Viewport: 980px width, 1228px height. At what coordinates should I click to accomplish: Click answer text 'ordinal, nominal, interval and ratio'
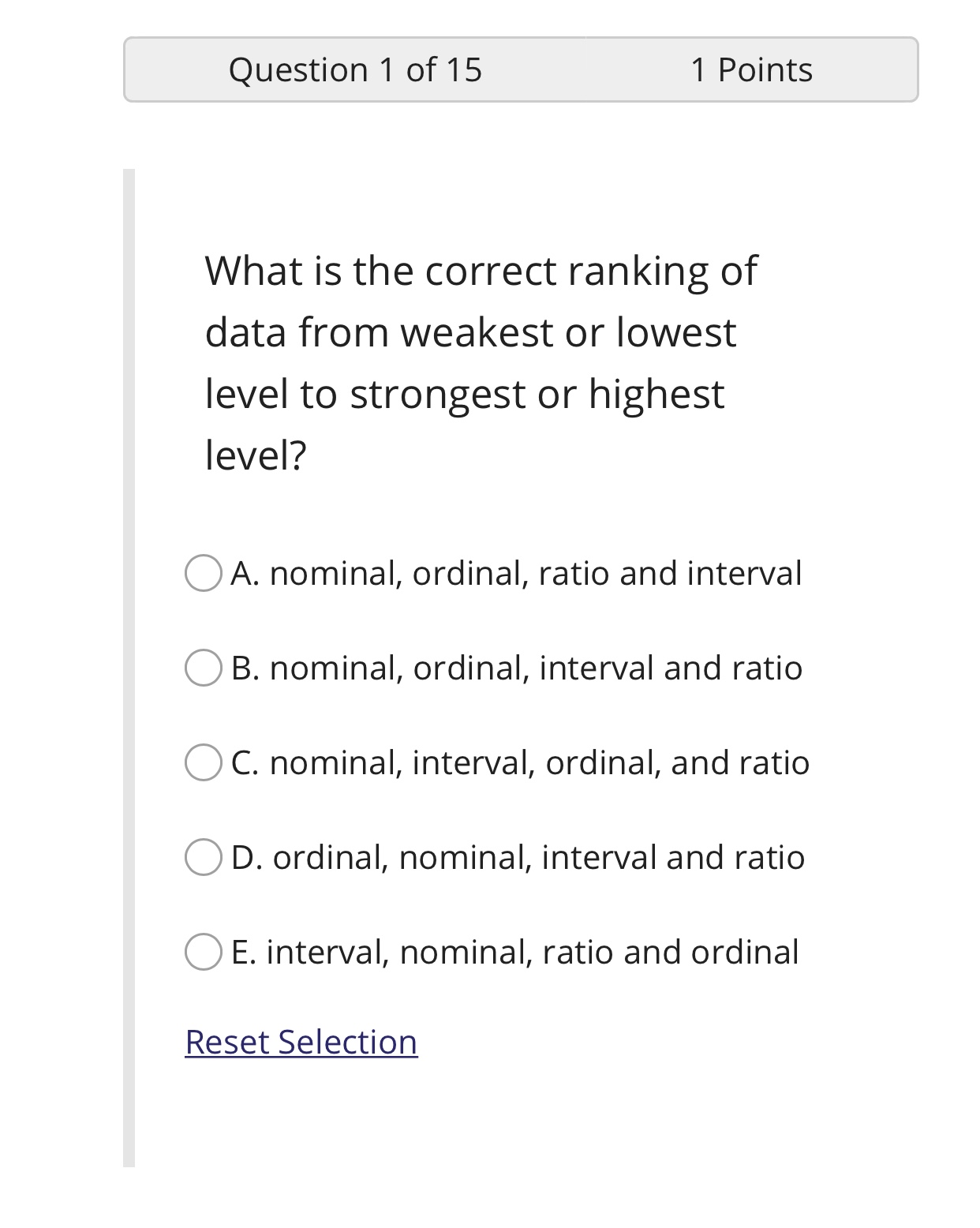[x=538, y=857]
